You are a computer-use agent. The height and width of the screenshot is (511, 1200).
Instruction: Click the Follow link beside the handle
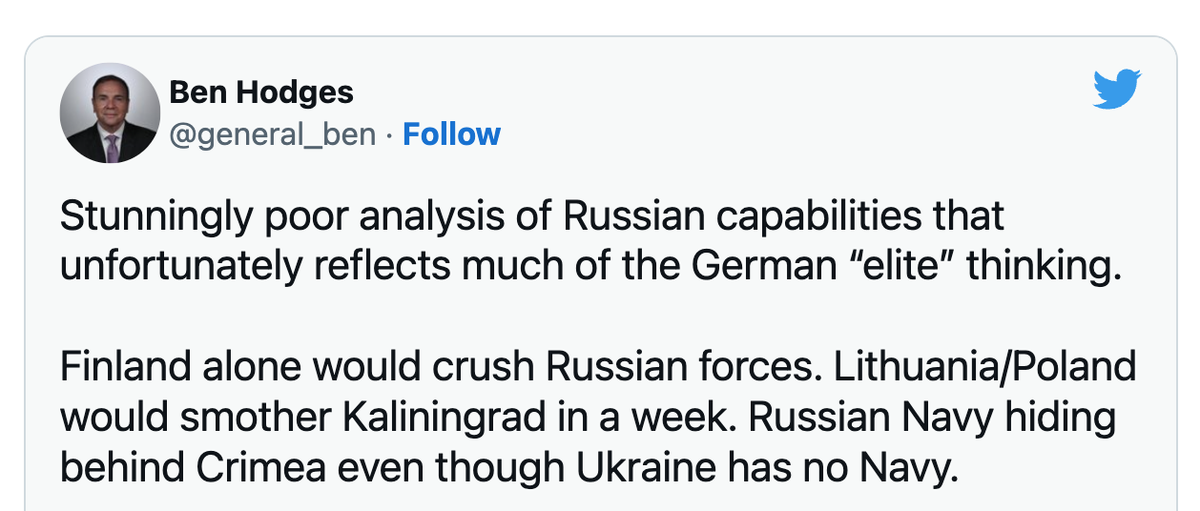click(x=451, y=134)
